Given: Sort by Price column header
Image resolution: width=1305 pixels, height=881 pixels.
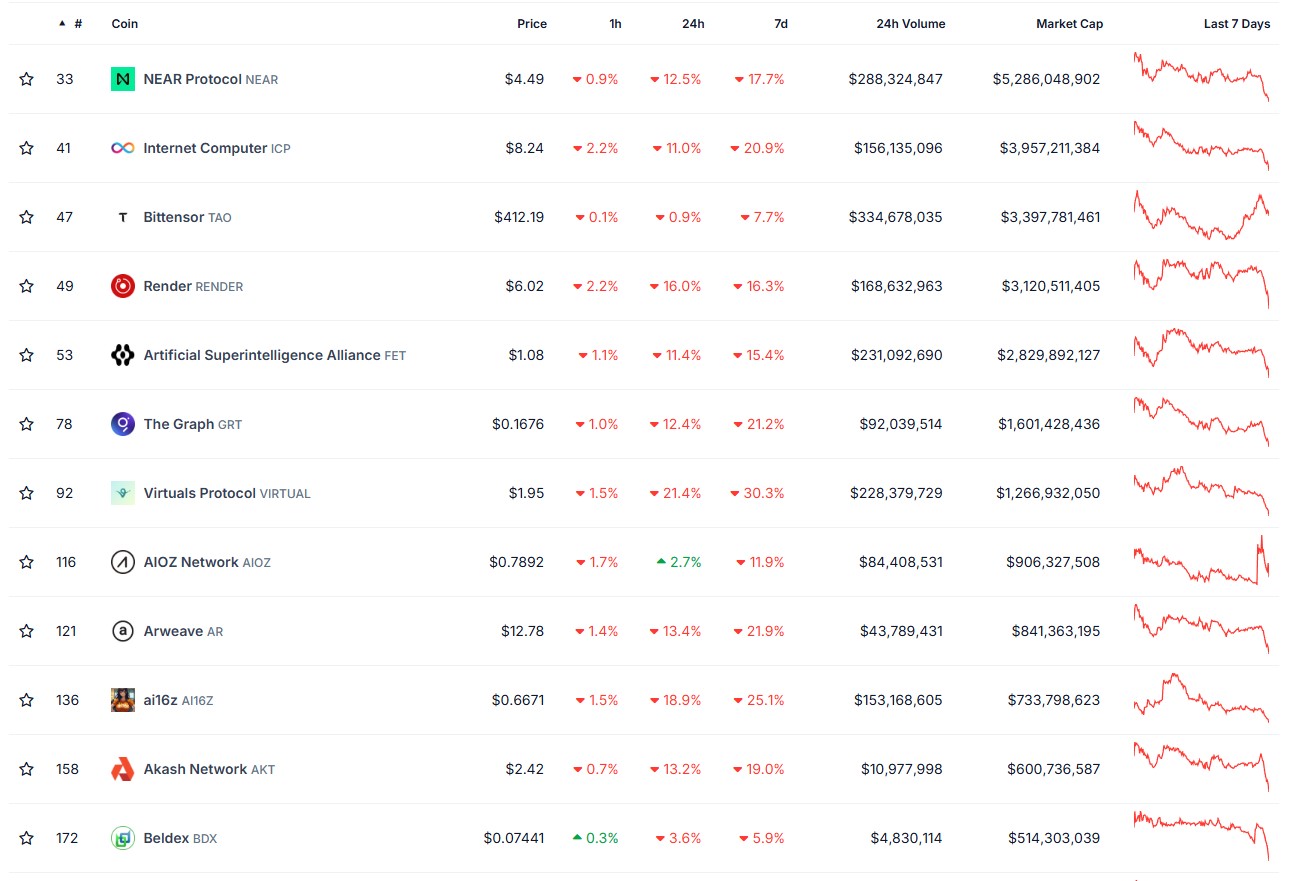Looking at the screenshot, I should (532, 24).
